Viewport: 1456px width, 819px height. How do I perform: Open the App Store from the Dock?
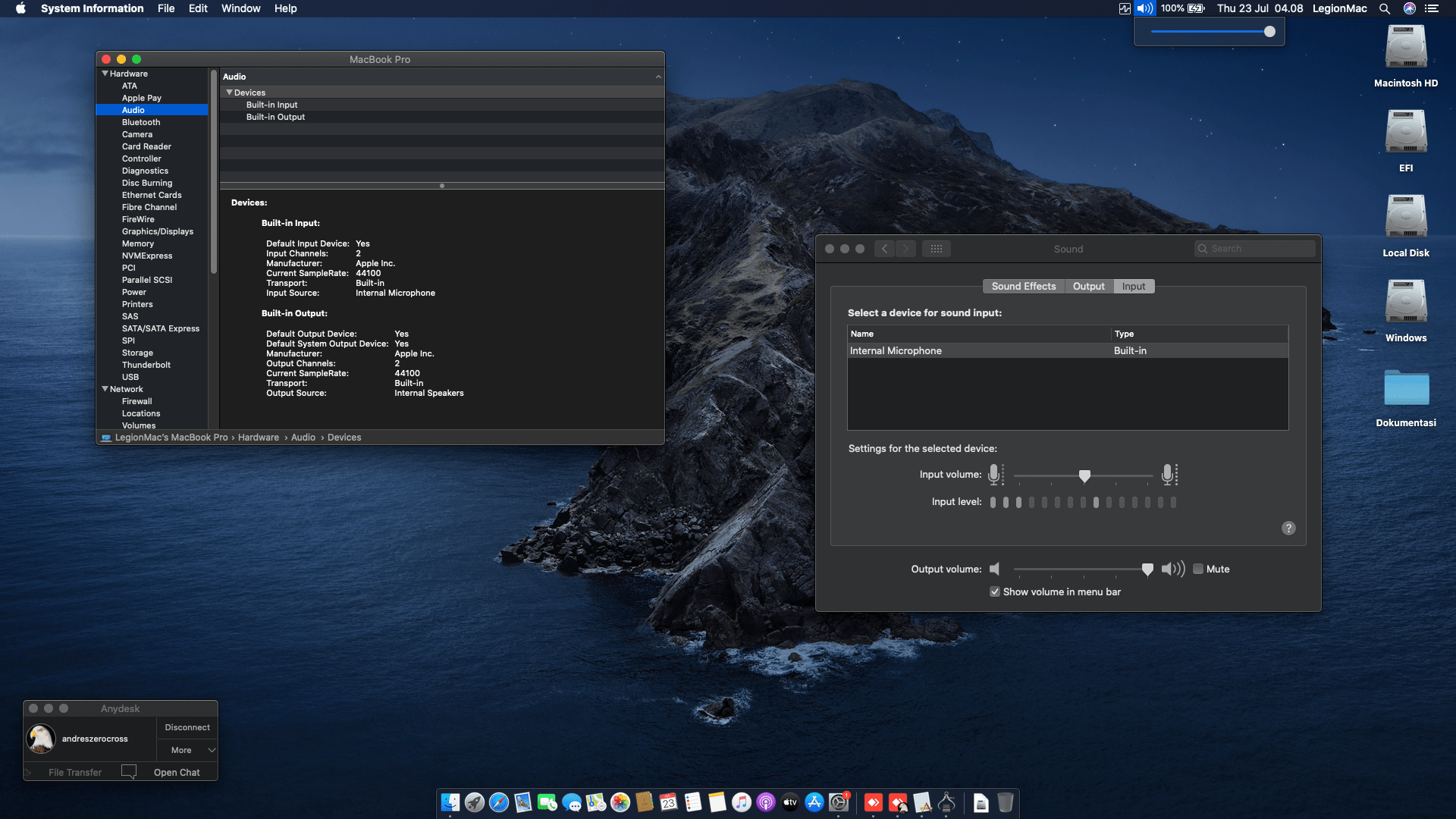click(x=814, y=802)
